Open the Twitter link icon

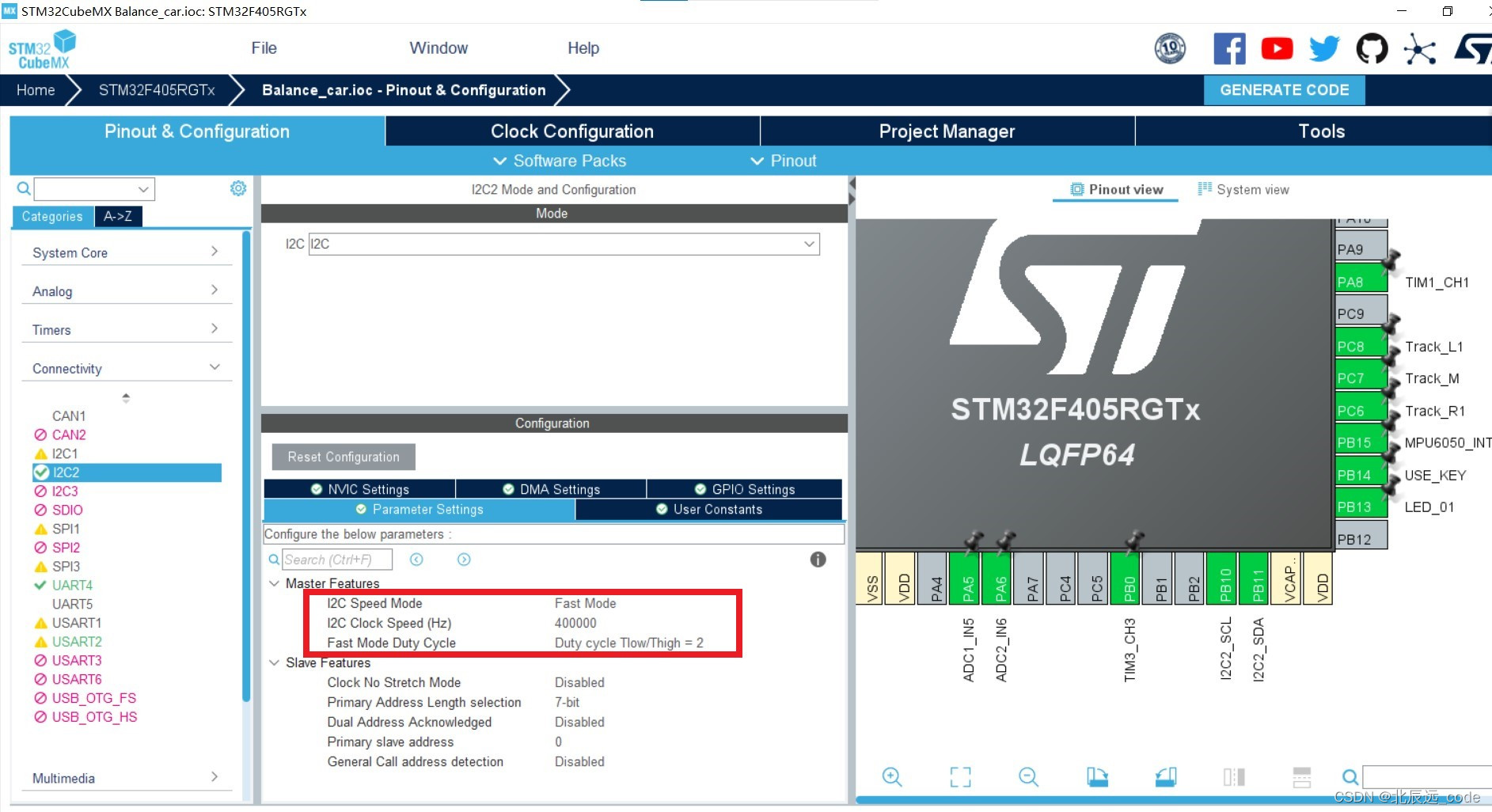tap(1324, 49)
